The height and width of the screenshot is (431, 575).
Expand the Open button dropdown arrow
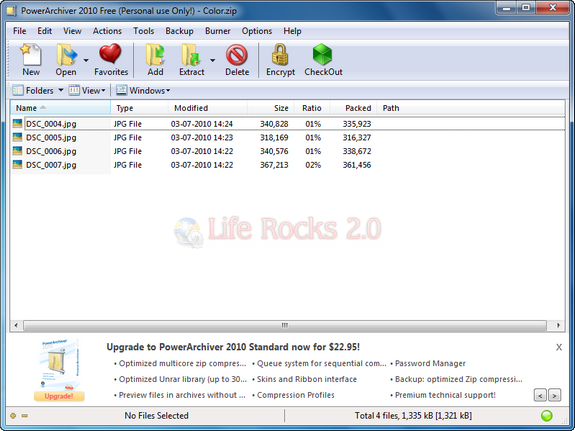point(86,60)
